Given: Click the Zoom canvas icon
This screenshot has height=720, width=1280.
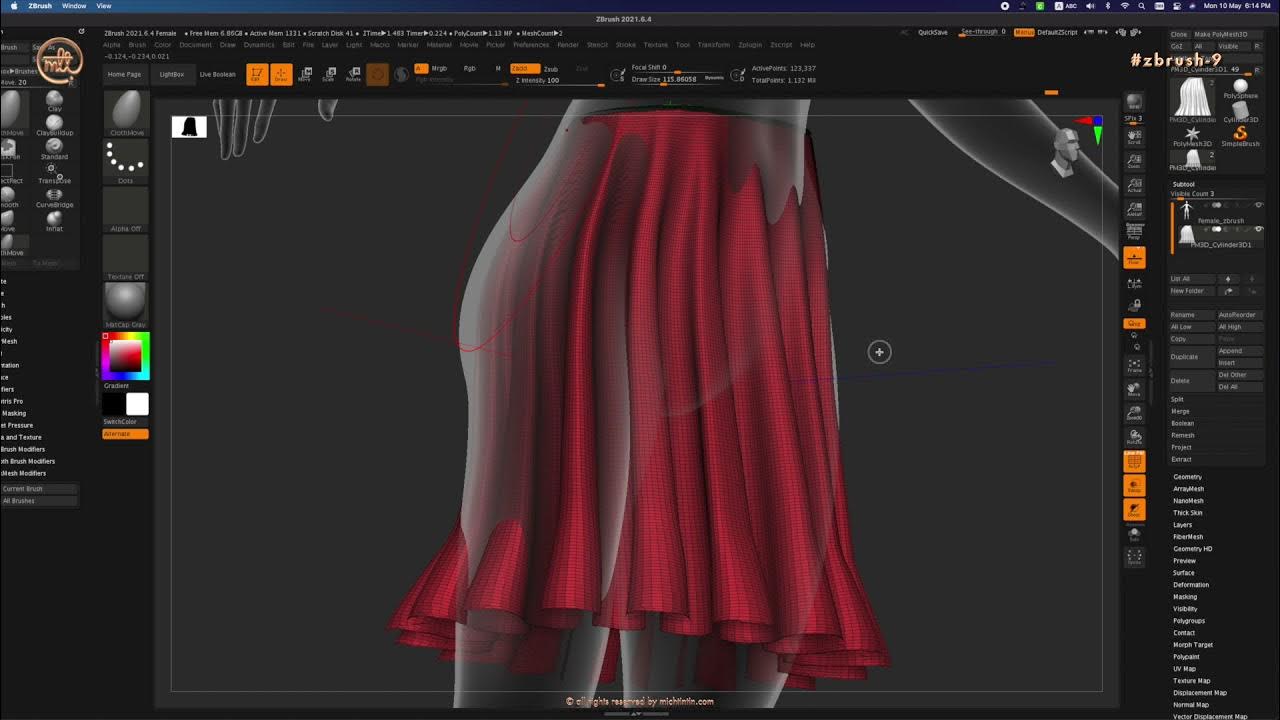Looking at the screenshot, I should pyautogui.click(x=1134, y=160).
